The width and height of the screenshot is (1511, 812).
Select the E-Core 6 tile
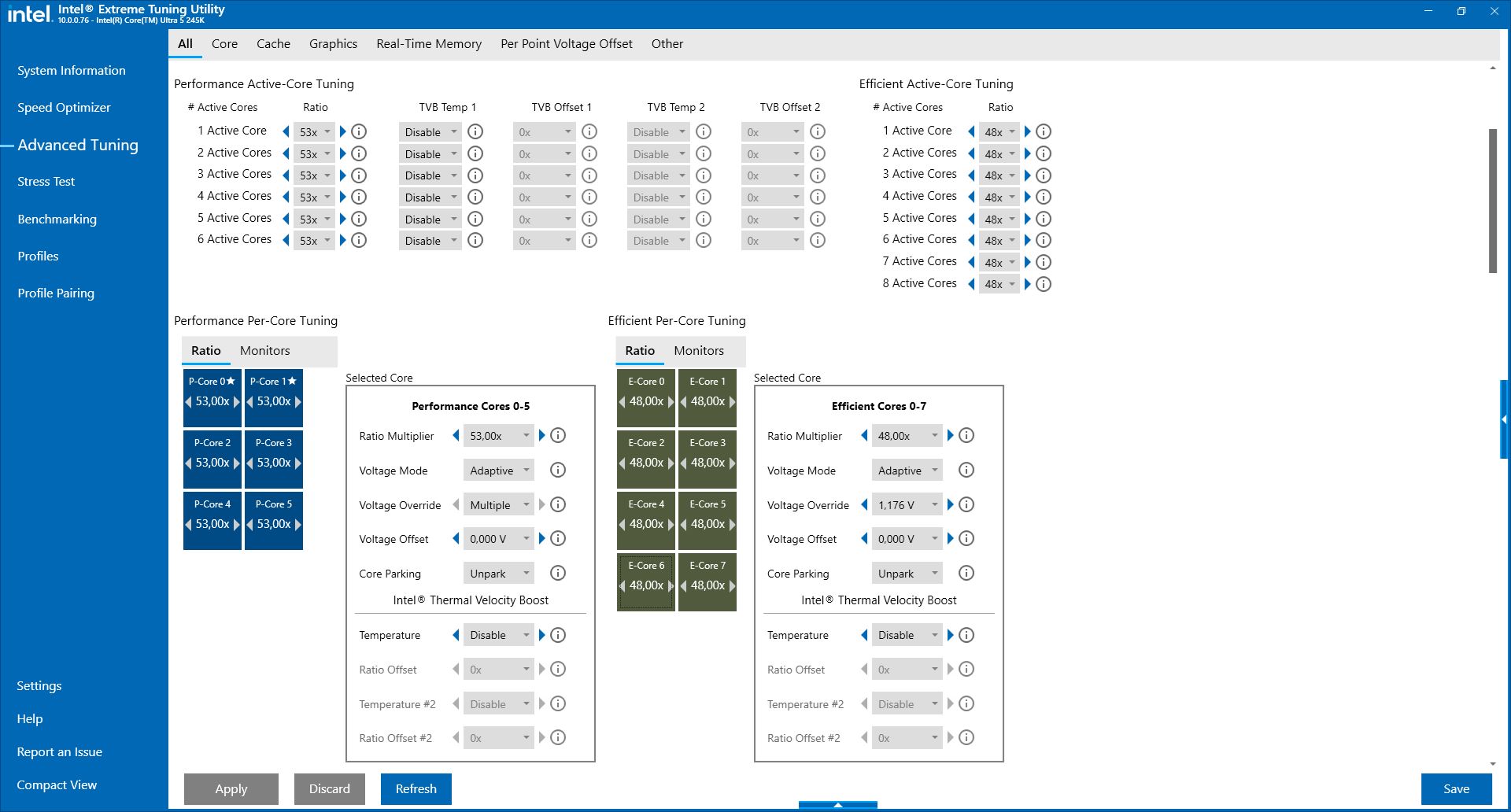click(646, 581)
